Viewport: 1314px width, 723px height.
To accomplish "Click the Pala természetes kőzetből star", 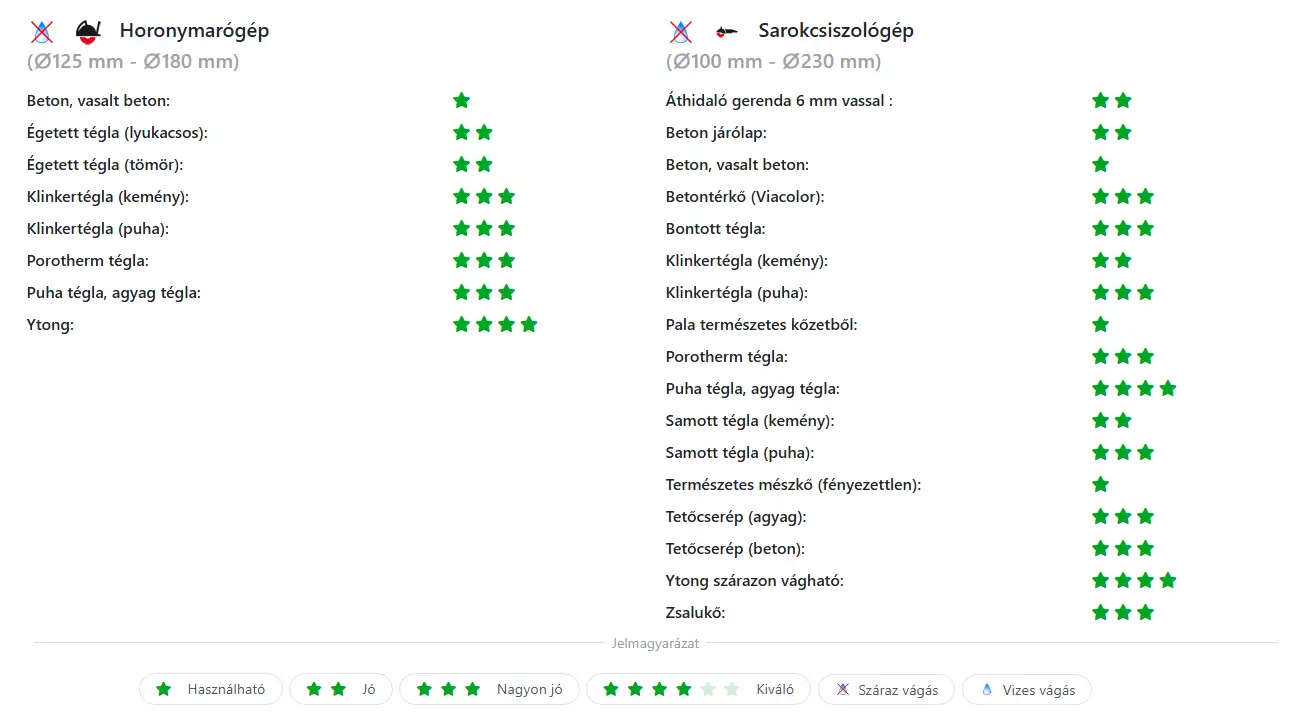I will point(1101,325).
